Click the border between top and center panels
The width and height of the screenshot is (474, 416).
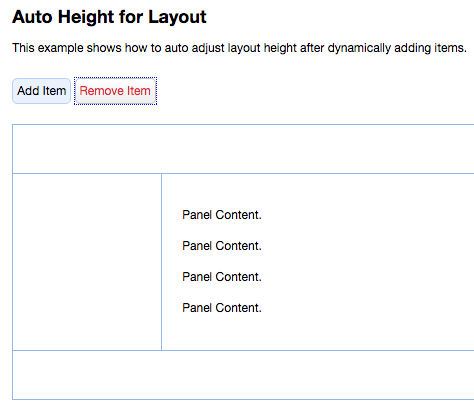pyautogui.click(x=243, y=173)
